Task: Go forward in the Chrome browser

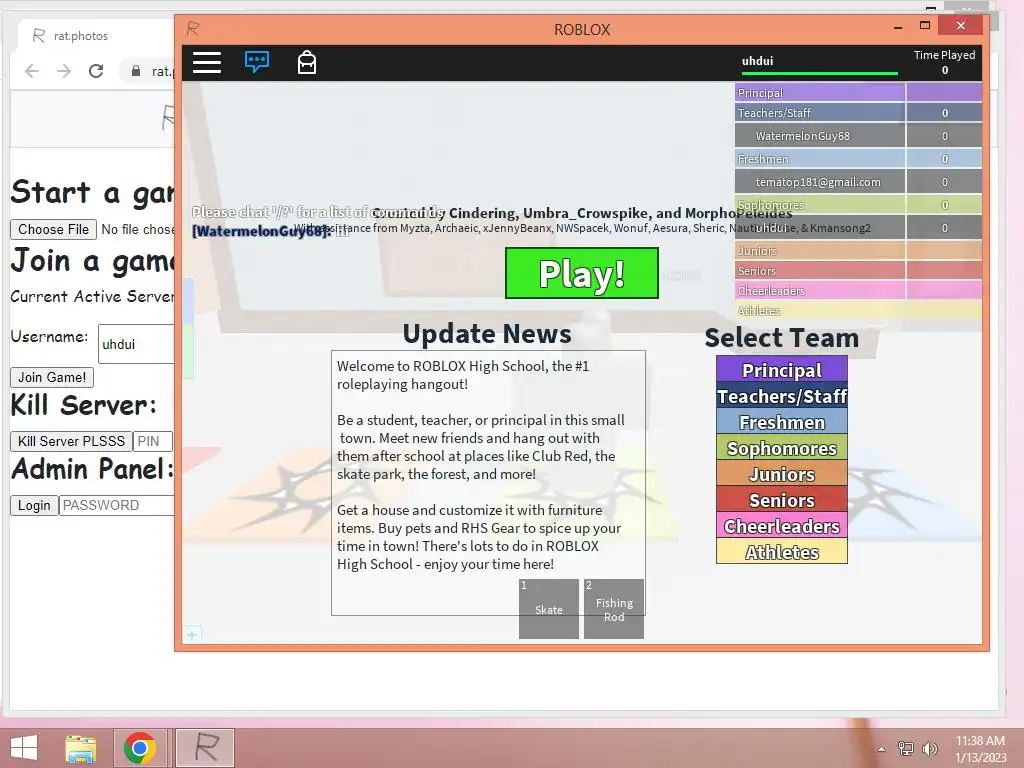Action: pos(64,71)
